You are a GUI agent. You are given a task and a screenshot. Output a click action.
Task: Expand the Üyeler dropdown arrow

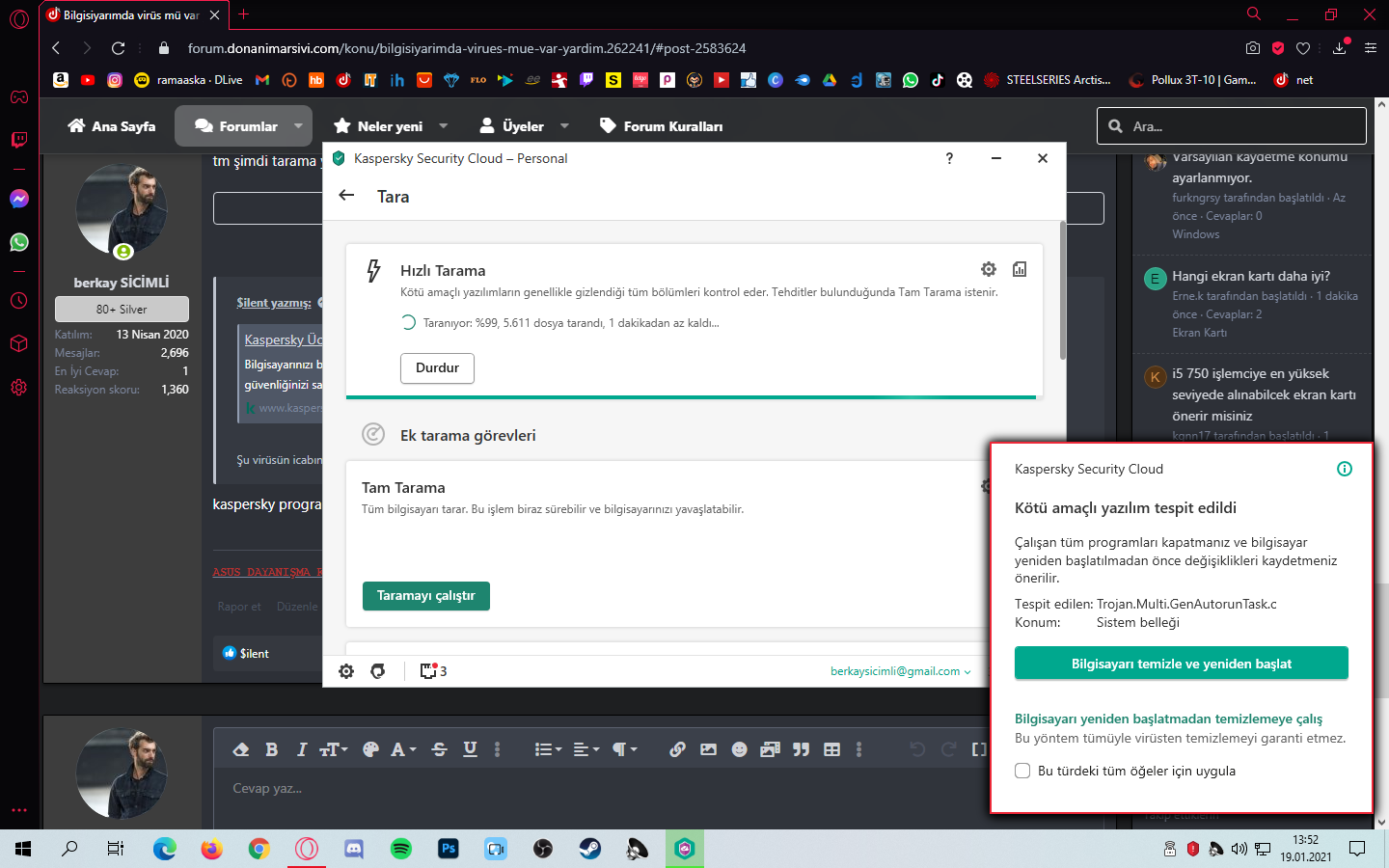(x=564, y=126)
